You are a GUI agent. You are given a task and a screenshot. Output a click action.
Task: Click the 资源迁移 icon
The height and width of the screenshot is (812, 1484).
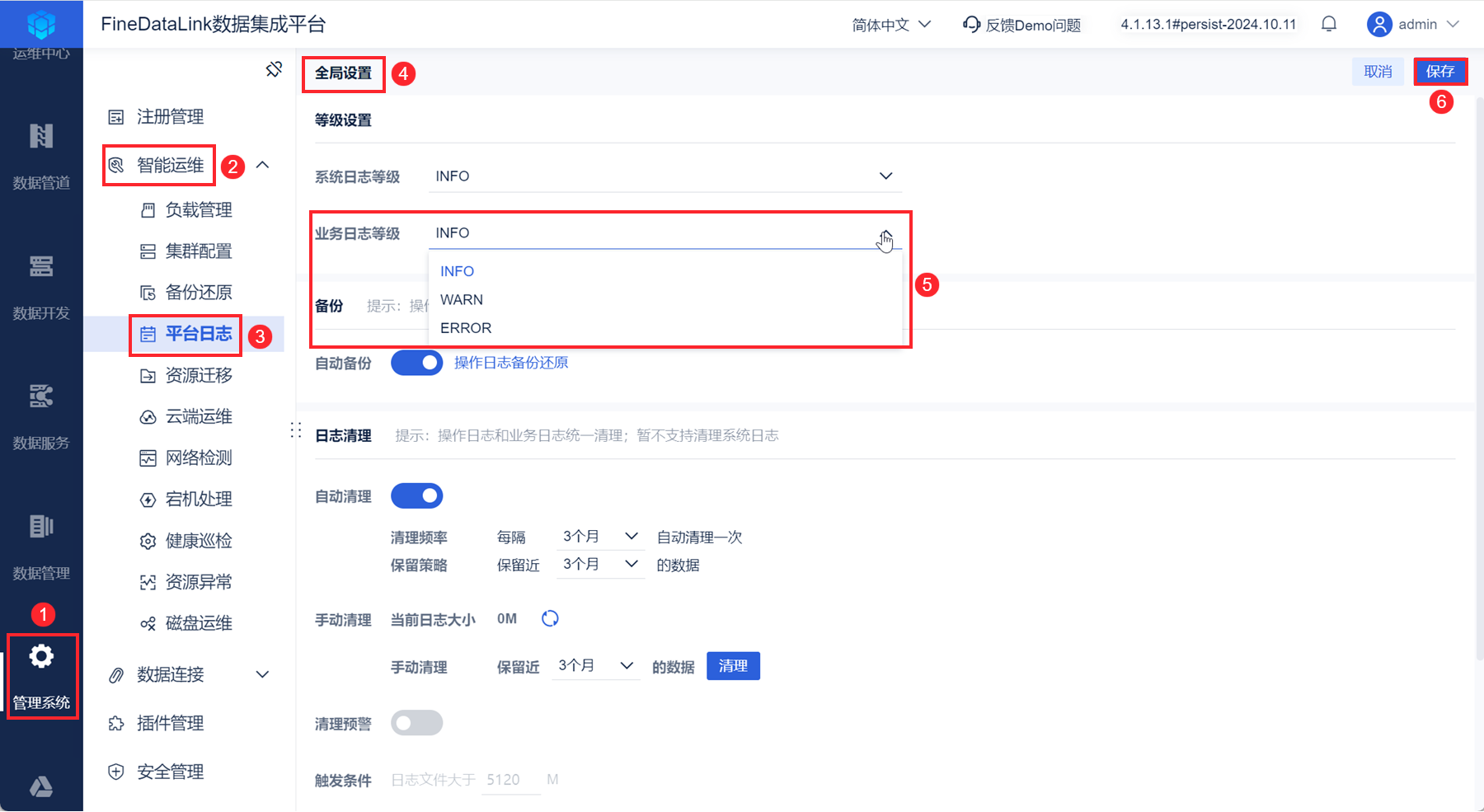(x=148, y=376)
